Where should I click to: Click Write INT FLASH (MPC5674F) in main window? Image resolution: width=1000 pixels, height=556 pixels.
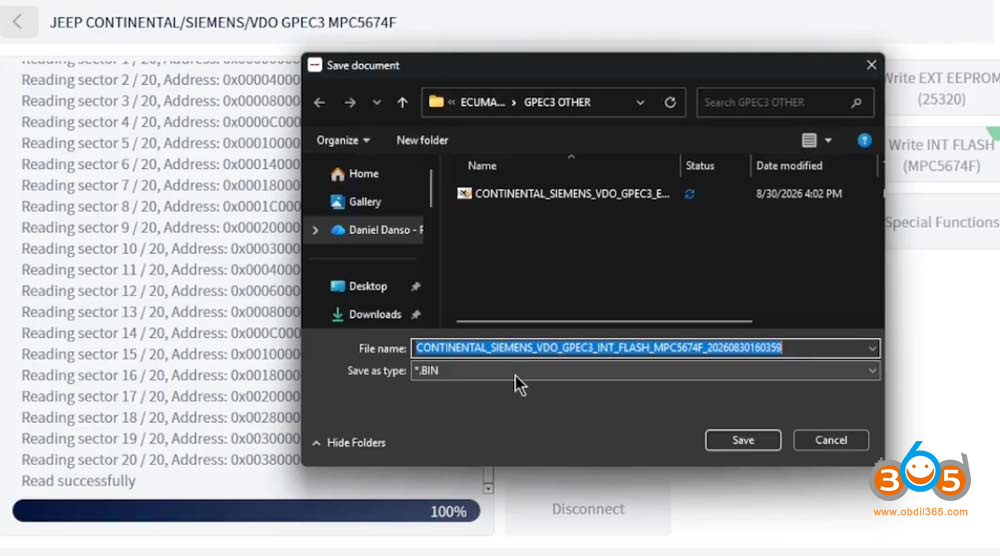click(941, 155)
